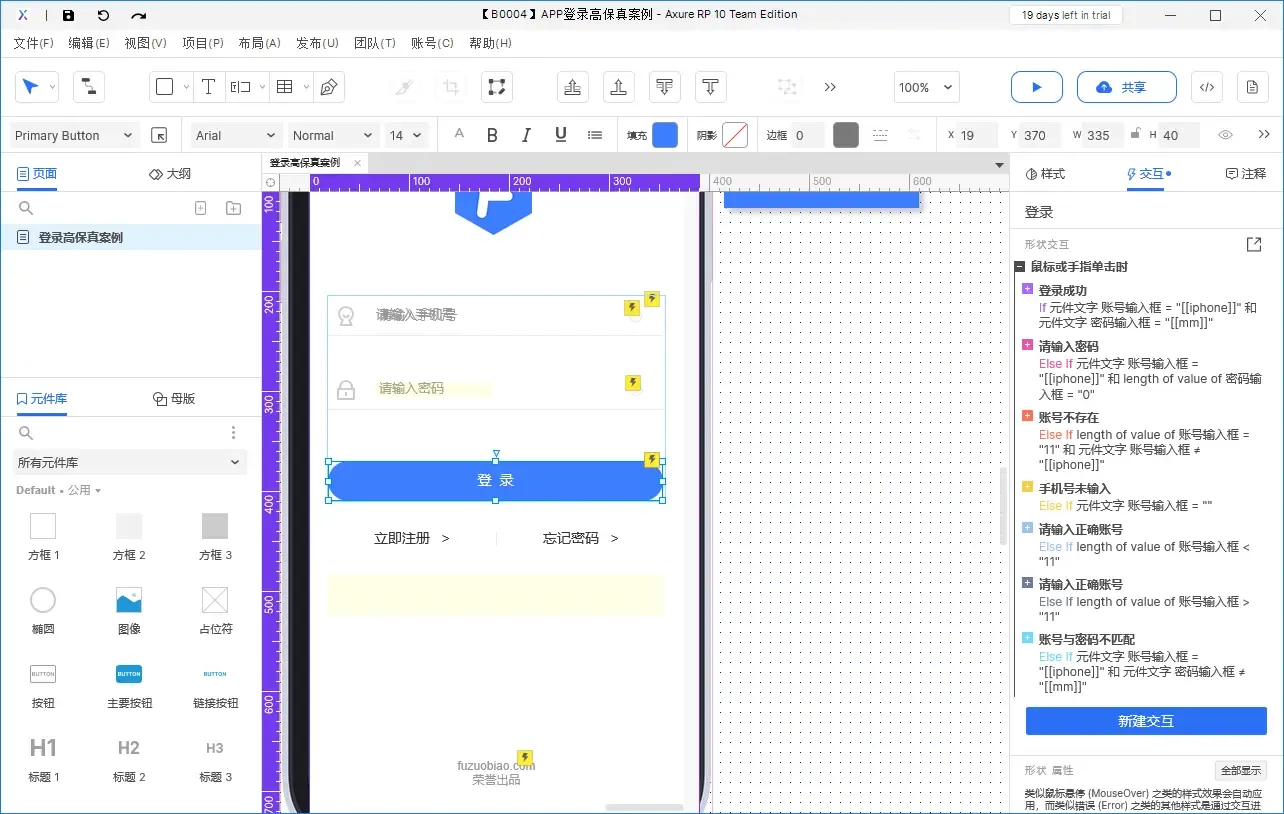Select the Text tool in toolbar
The height and width of the screenshot is (814, 1284).
[208, 87]
